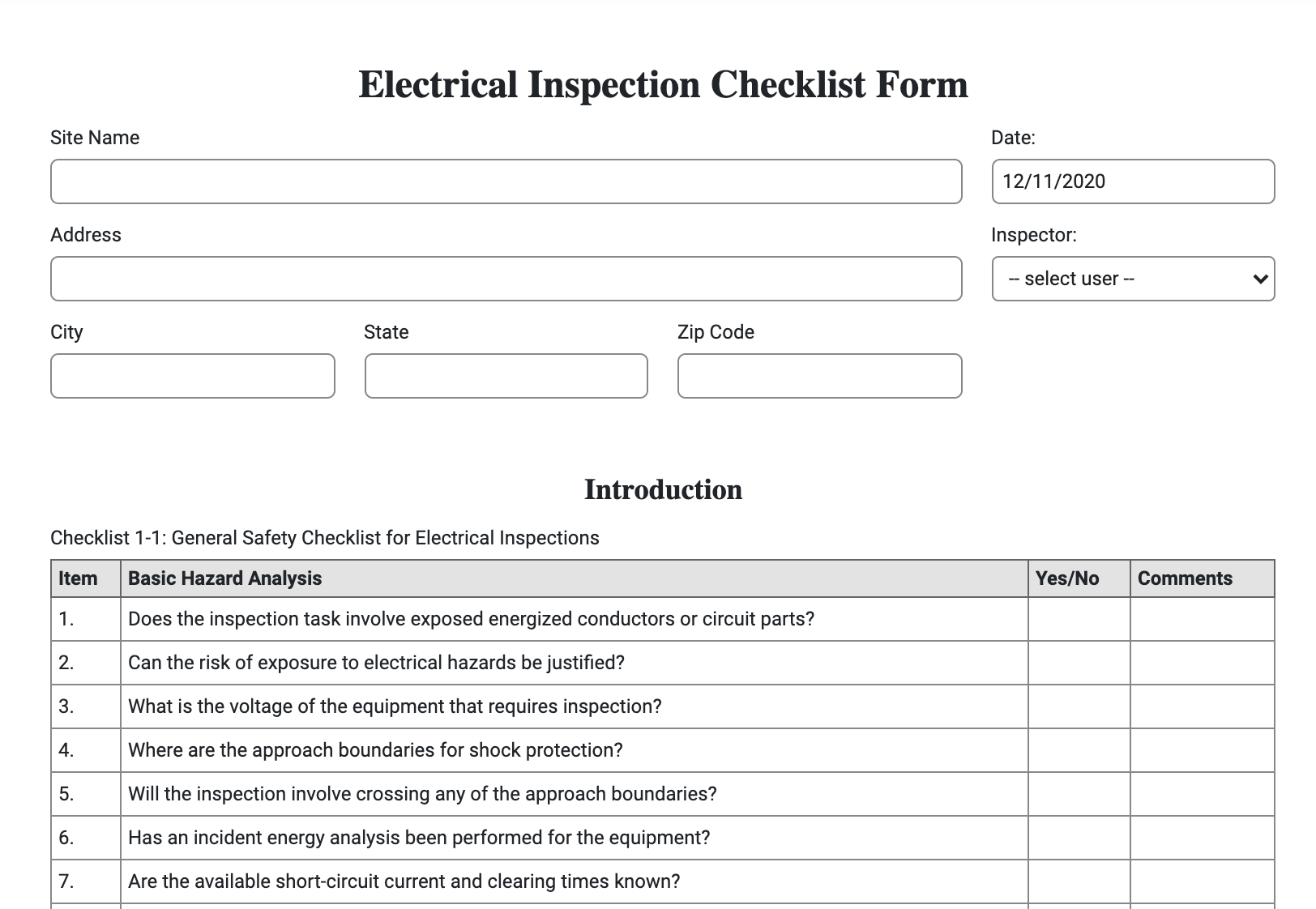Image resolution: width=1316 pixels, height=909 pixels.
Task: Click the City input field
Action: pyautogui.click(x=192, y=376)
